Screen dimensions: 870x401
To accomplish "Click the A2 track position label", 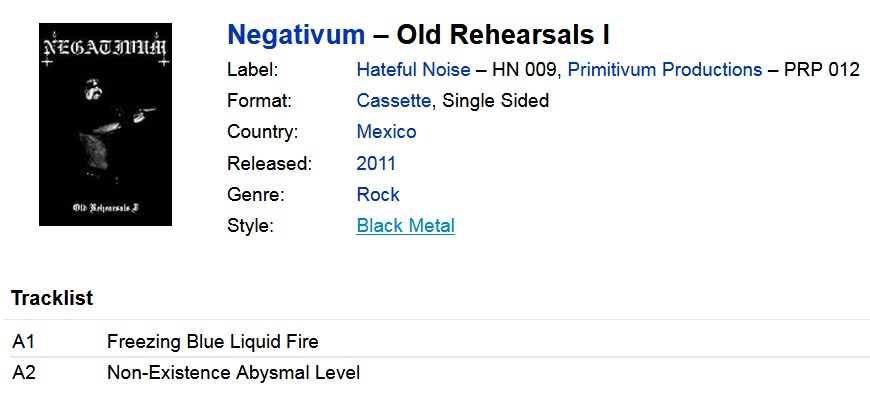I will point(24,373).
